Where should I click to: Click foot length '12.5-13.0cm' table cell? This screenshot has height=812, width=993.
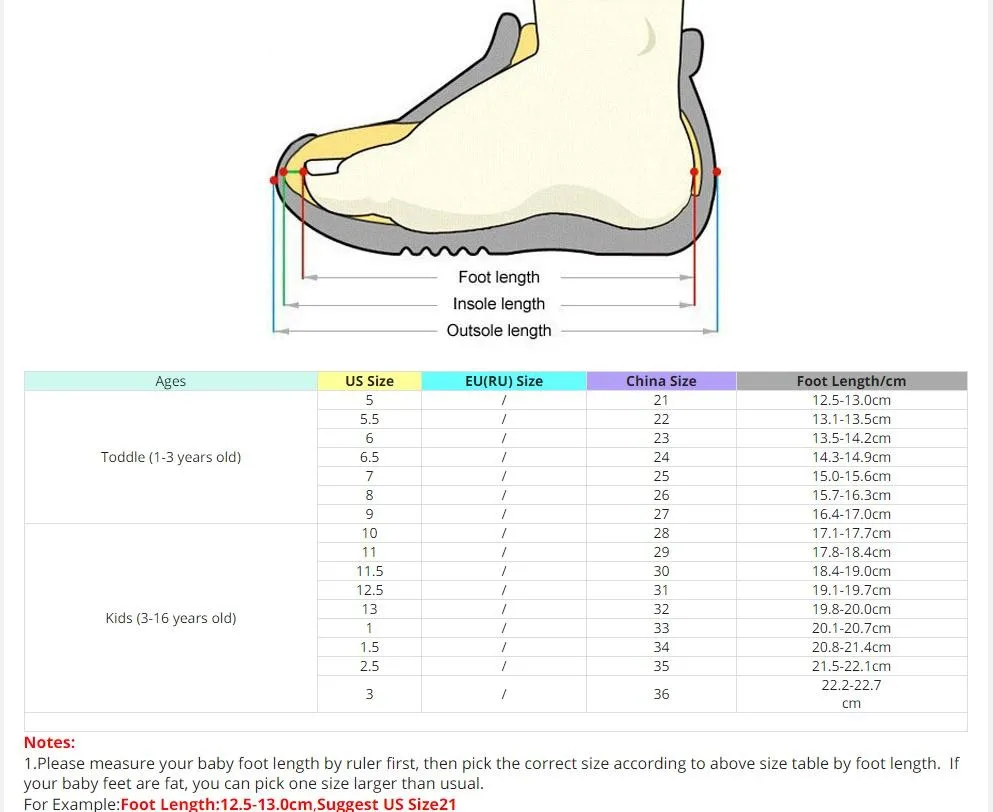click(x=851, y=400)
